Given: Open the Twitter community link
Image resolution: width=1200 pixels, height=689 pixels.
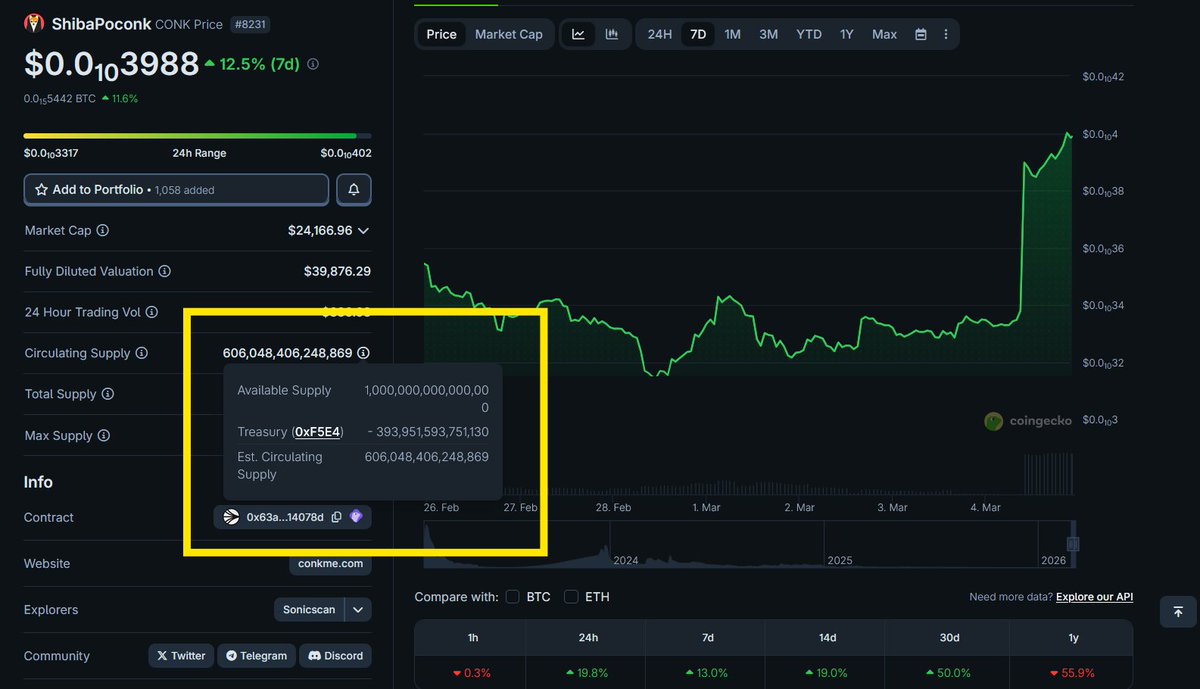Looking at the screenshot, I should pyautogui.click(x=181, y=656).
